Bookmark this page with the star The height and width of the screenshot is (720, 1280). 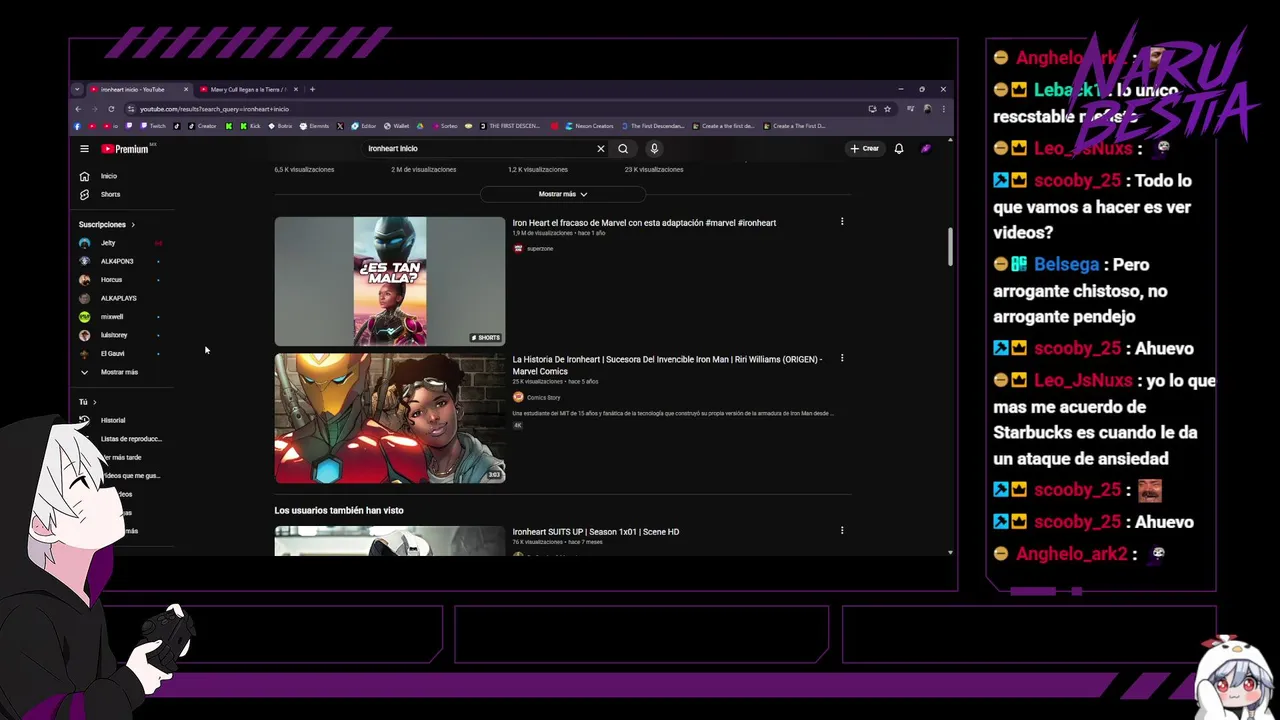[887, 109]
